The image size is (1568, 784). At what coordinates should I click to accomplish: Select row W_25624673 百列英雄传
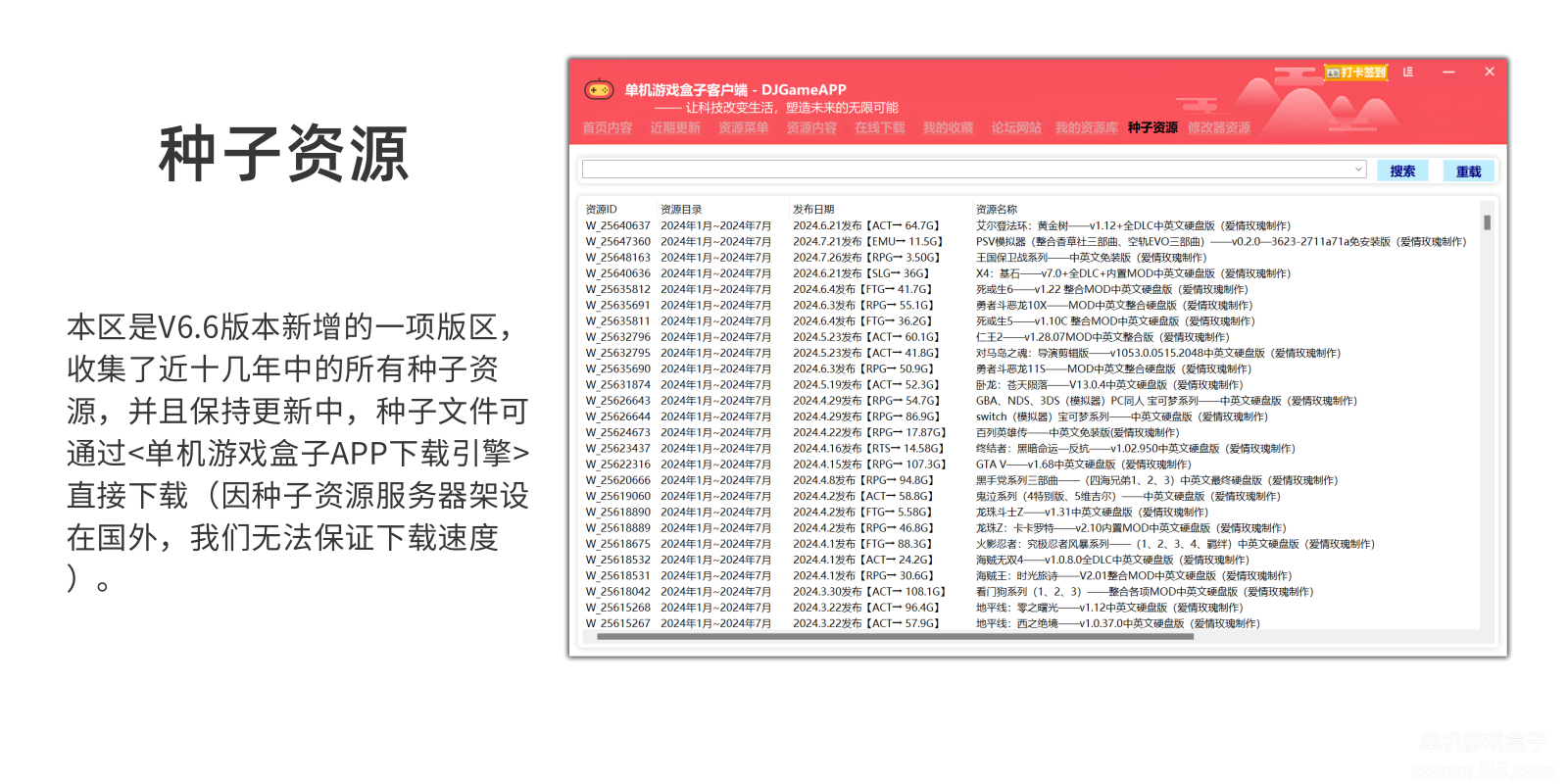[1032, 432]
